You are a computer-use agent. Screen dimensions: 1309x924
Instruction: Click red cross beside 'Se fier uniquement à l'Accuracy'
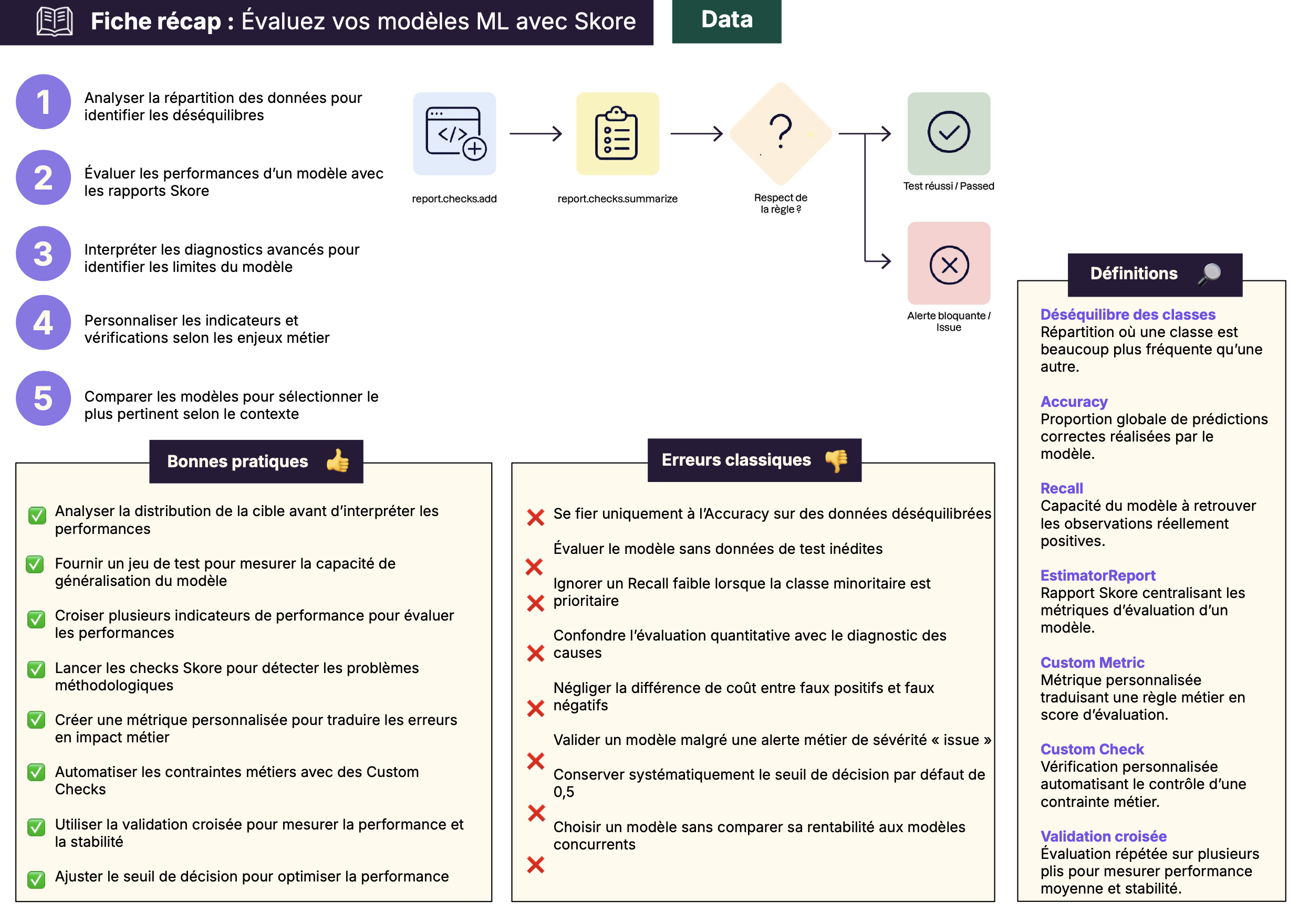535,517
